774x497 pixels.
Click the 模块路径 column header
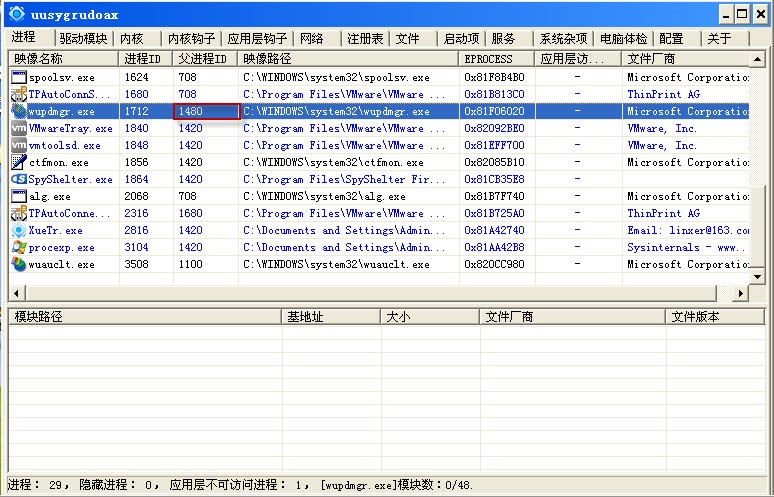pos(145,316)
